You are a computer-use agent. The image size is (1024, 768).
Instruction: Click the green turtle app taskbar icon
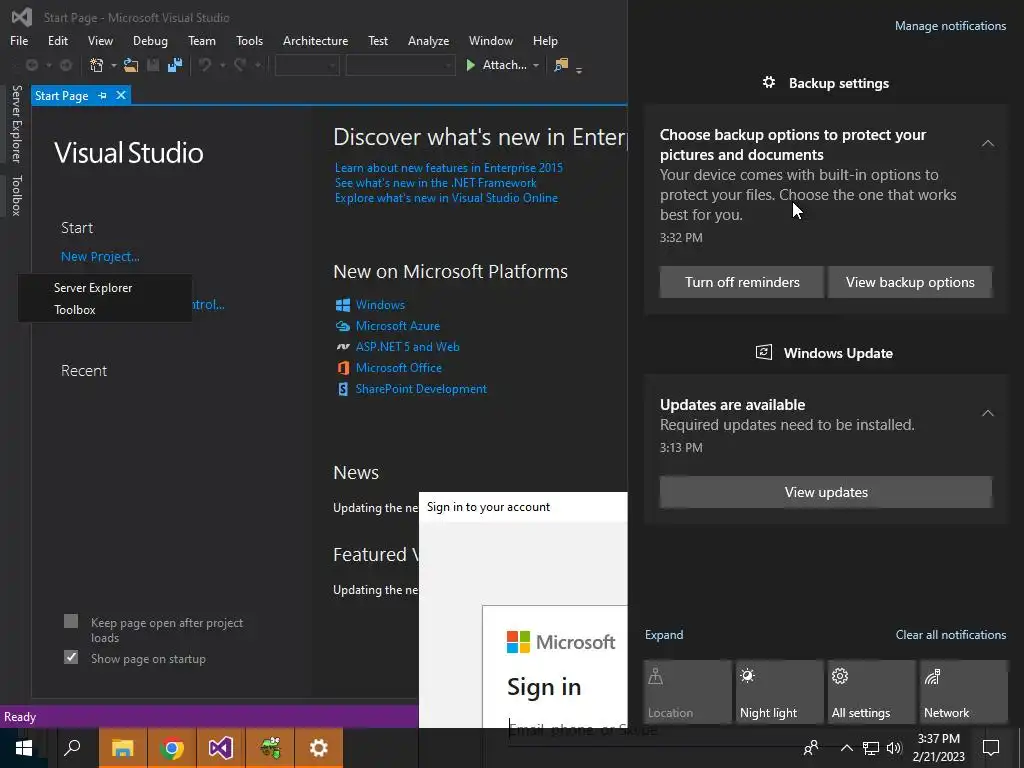coord(270,748)
